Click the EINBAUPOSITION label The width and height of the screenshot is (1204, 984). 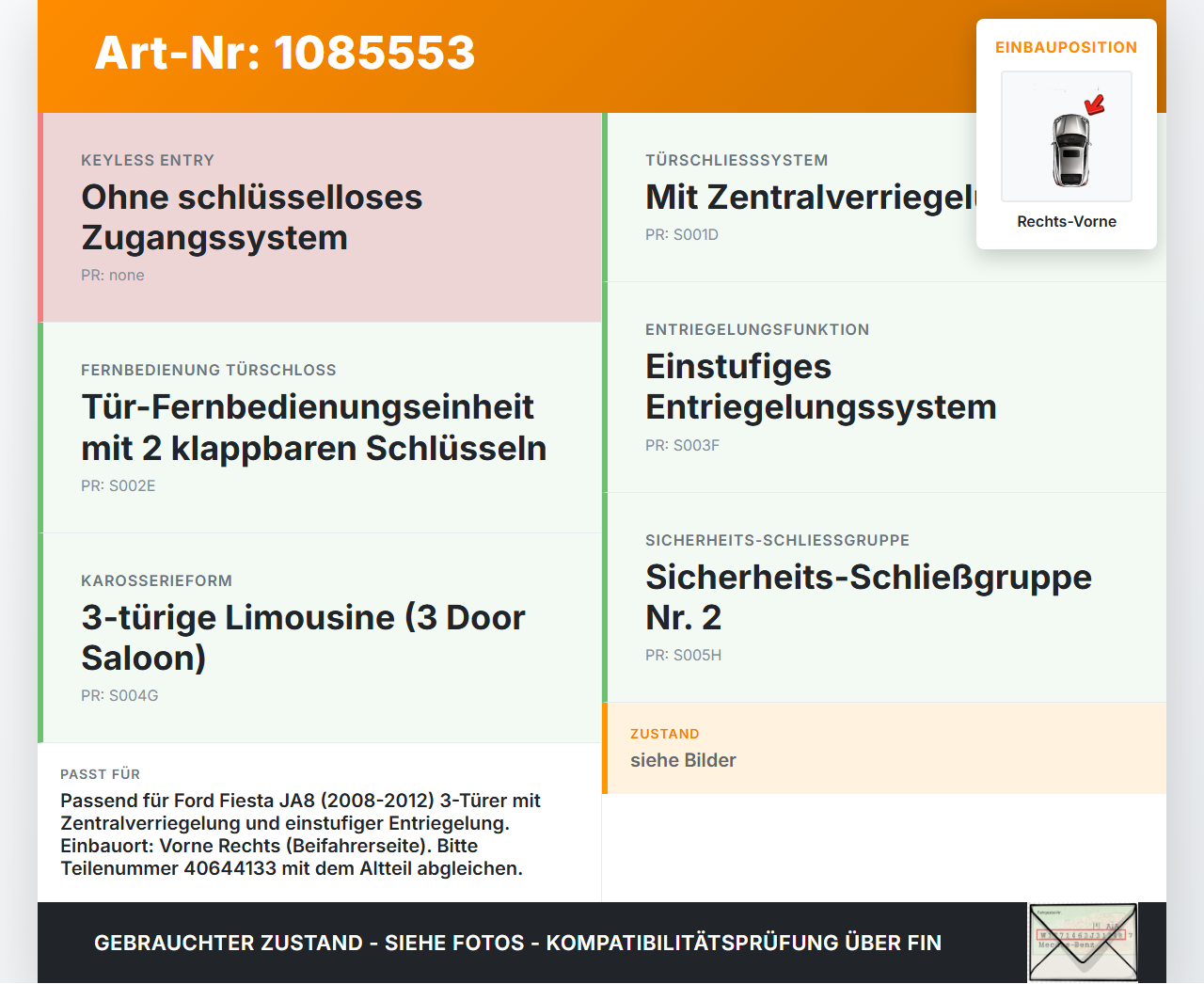pos(1067,47)
